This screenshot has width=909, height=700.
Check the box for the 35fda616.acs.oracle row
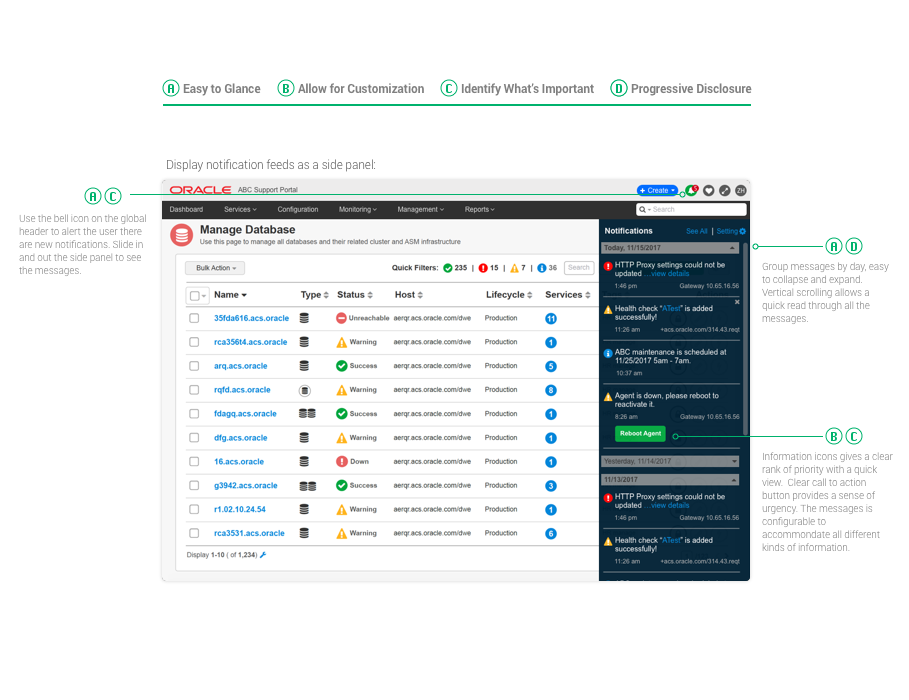tap(195, 318)
